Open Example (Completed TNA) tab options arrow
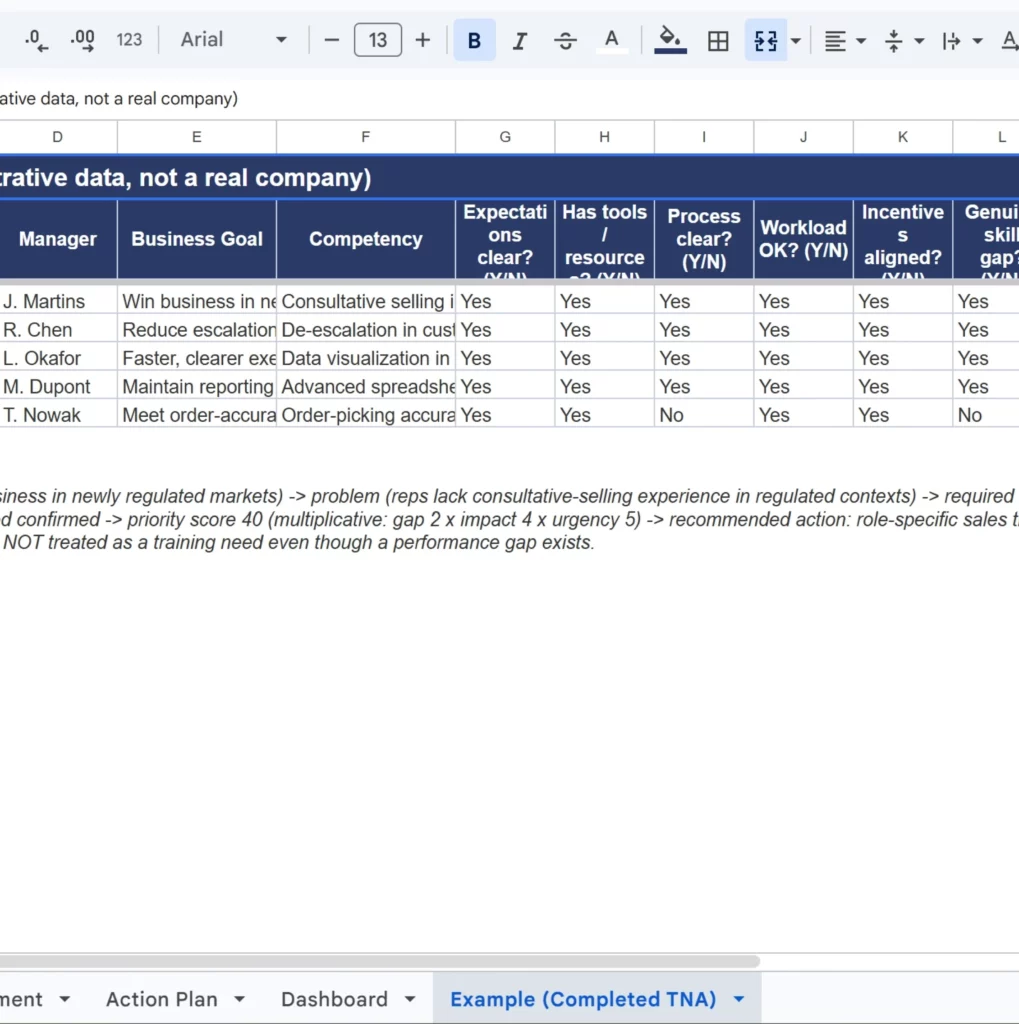1019x1024 pixels. pyautogui.click(x=739, y=999)
